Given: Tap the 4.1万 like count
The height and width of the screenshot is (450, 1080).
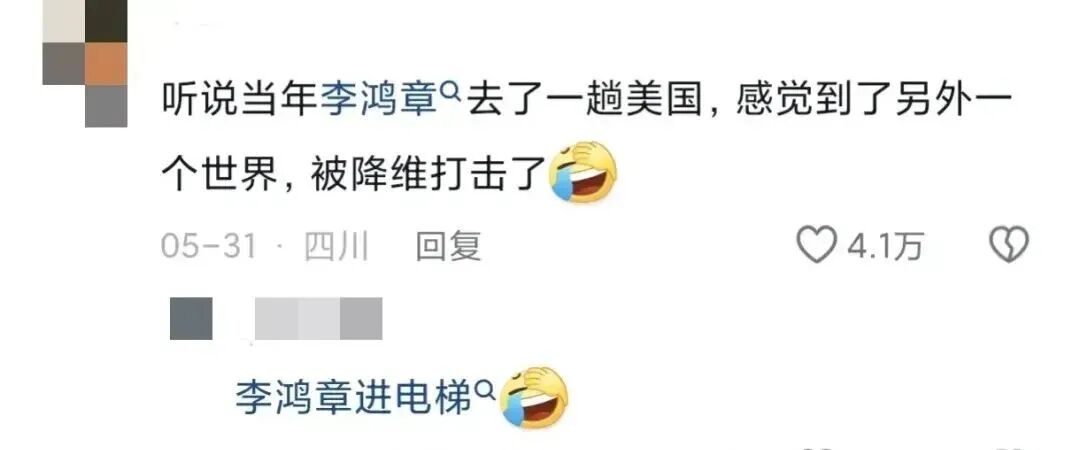Looking at the screenshot, I should (x=884, y=246).
